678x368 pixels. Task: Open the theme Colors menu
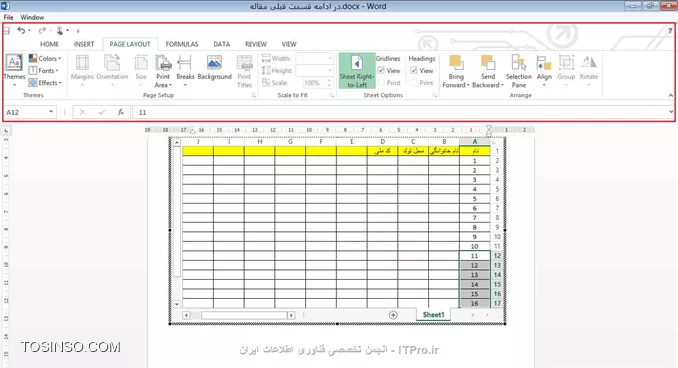[45, 58]
